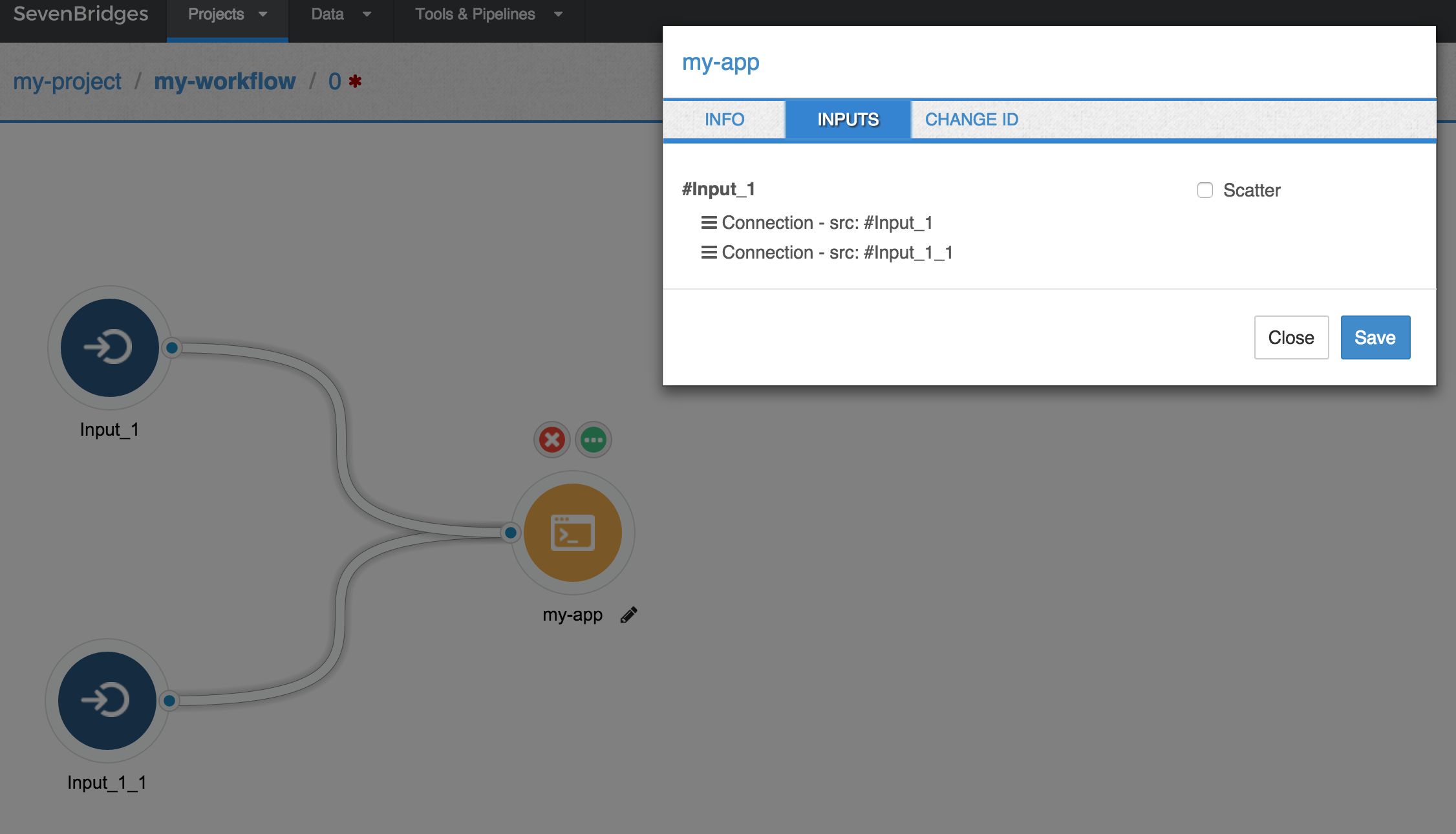This screenshot has width=1456, height=834.
Task: Click the SevenBridges logo
Action: 81,14
